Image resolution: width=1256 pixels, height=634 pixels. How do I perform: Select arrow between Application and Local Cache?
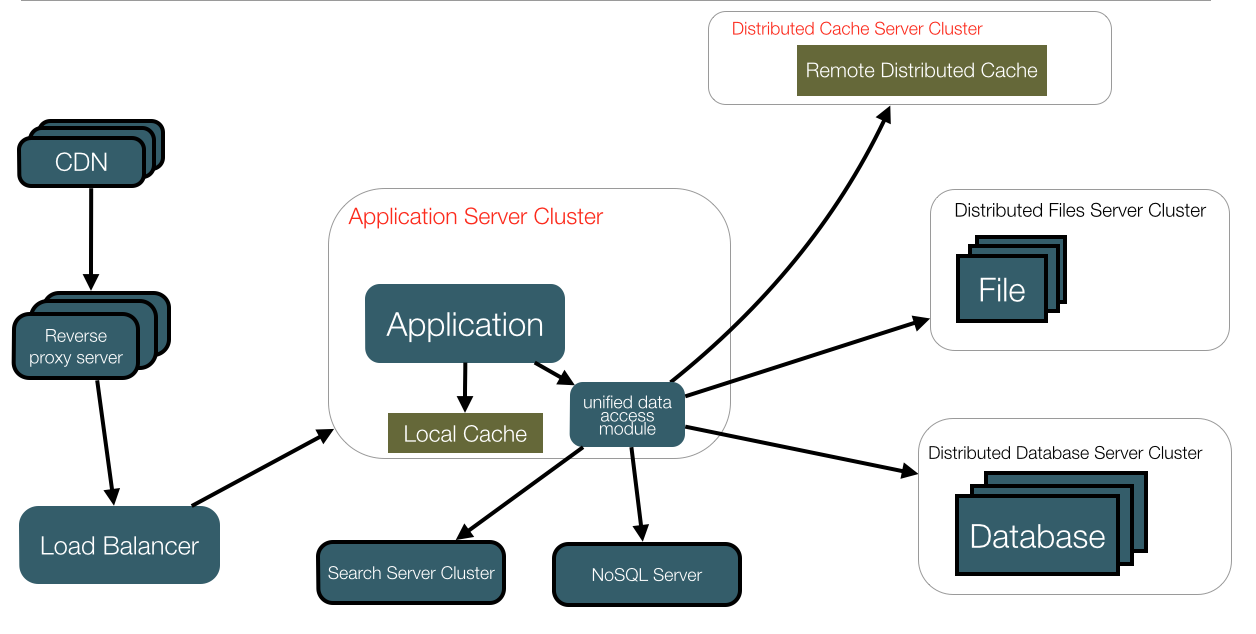(465, 385)
